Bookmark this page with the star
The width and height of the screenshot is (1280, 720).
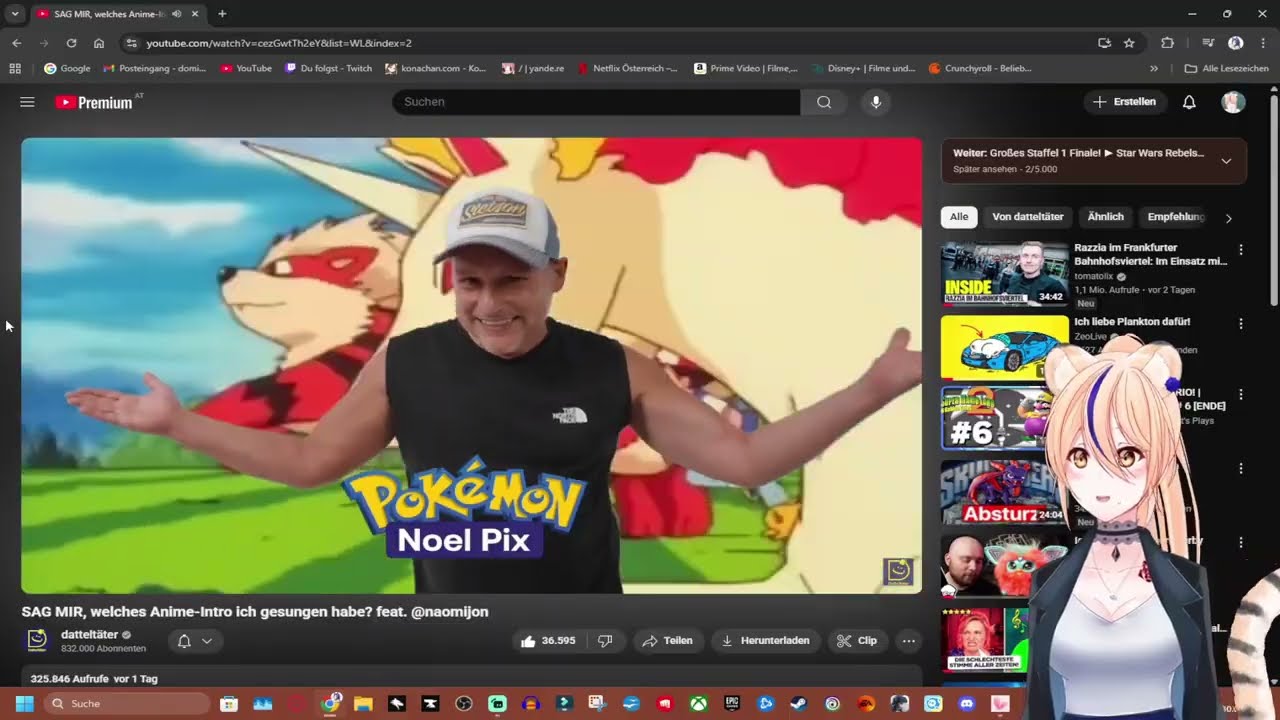tap(1129, 43)
